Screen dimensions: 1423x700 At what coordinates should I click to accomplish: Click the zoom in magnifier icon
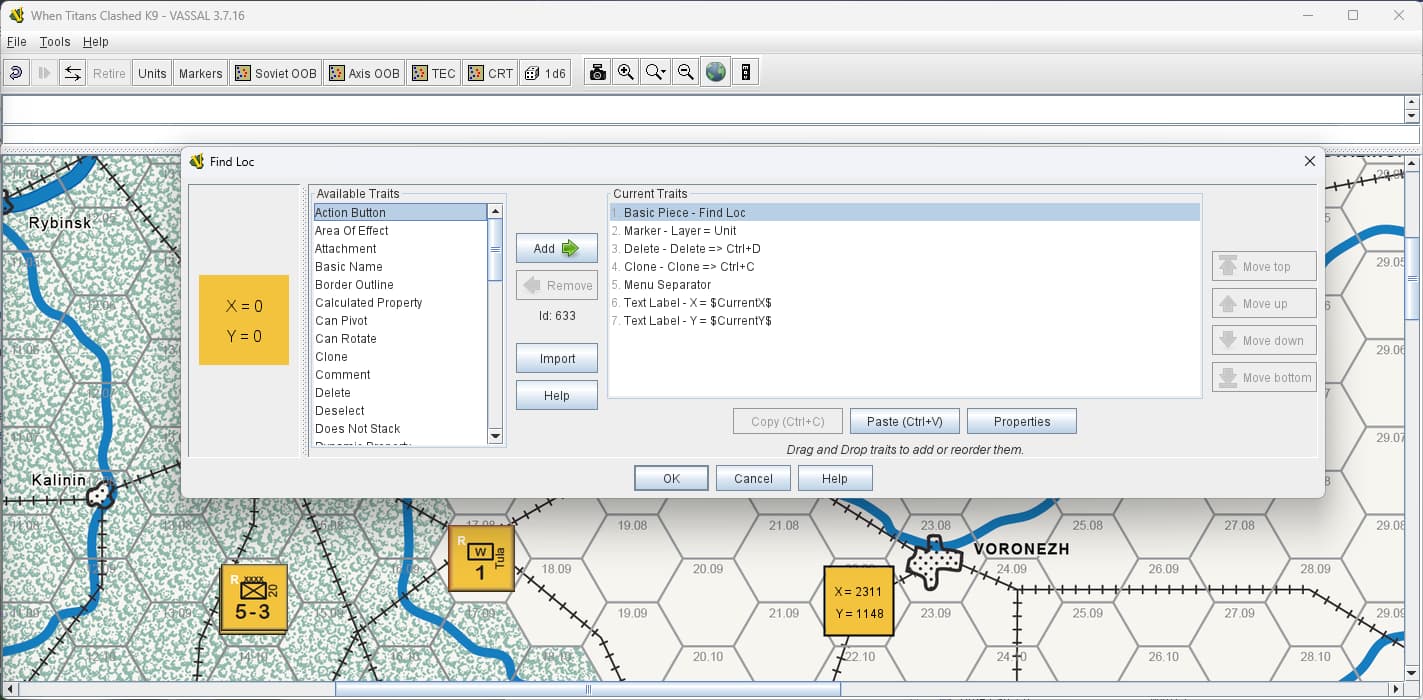click(x=626, y=73)
